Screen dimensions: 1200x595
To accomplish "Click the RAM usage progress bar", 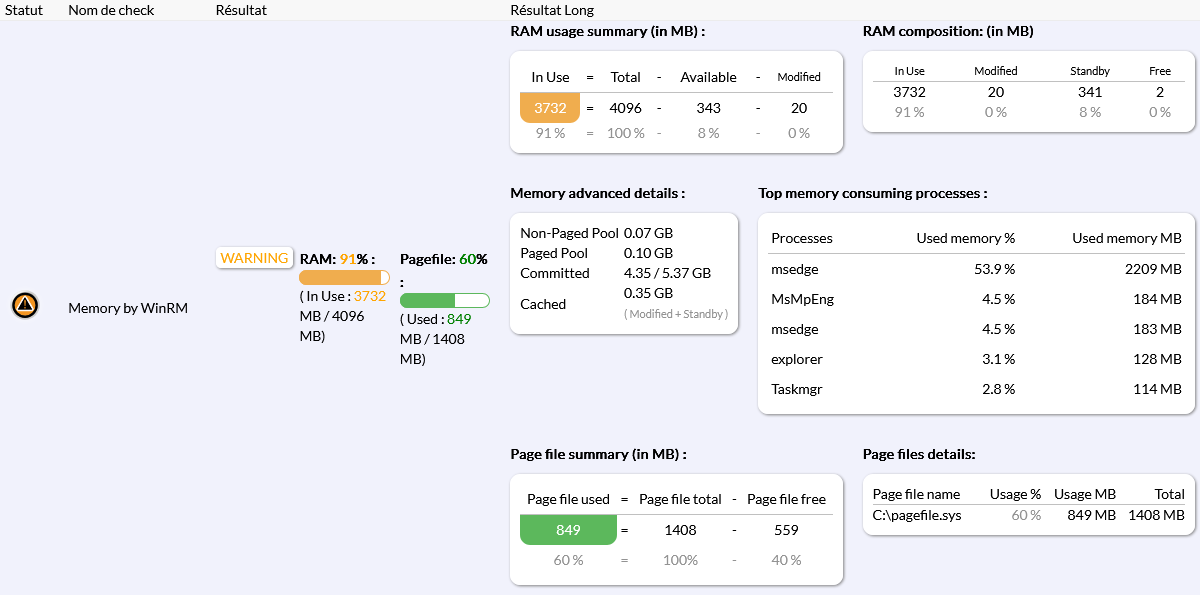I will pos(344,278).
